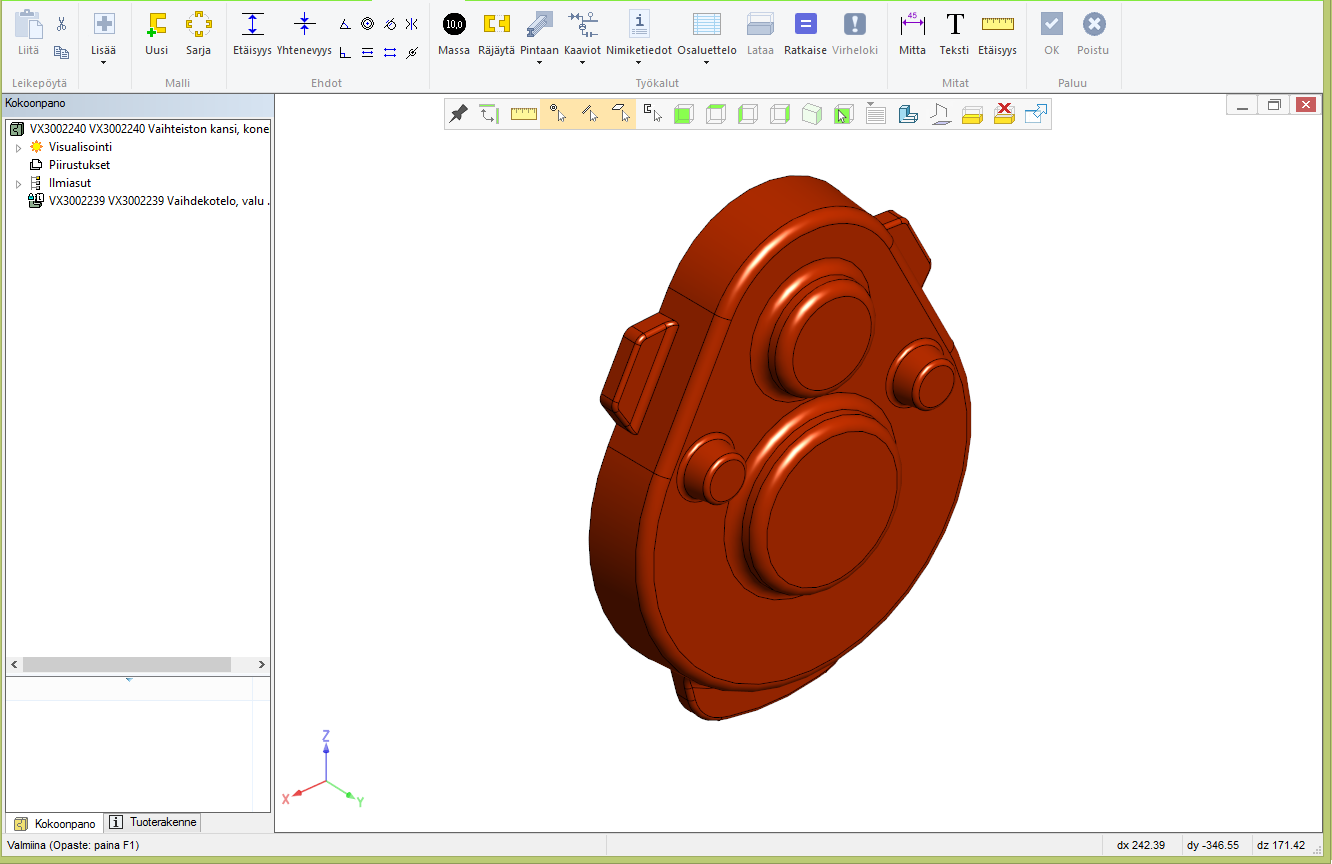Click the Massa mass calculation tool
Image resolution: width=1332 pixels, height=864 pixels.
[x=454, y=33]
